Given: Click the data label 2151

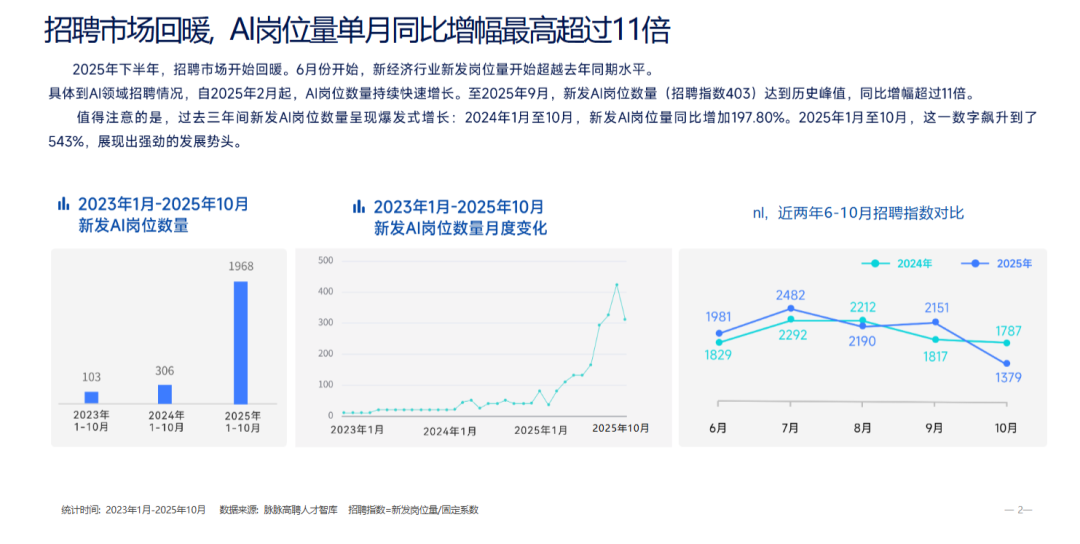Looking at the screenshot, I should click(936, 308).
